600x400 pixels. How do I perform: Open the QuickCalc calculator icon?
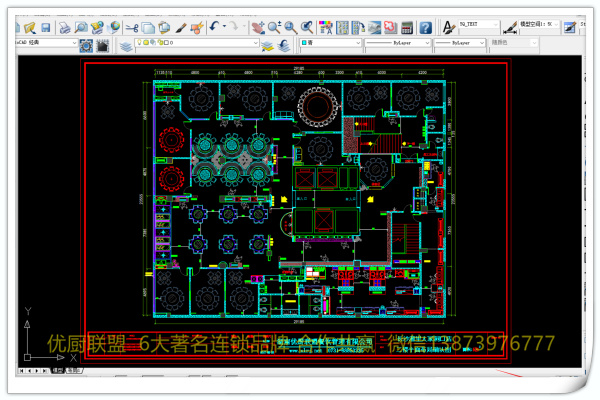[407, 27]
